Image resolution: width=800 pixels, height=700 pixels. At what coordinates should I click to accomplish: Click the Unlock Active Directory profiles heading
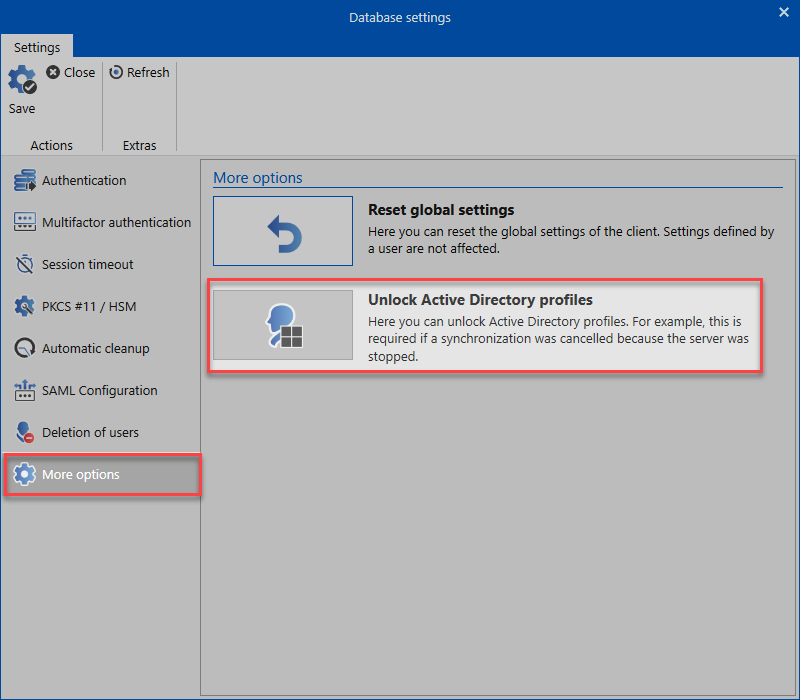480,299
